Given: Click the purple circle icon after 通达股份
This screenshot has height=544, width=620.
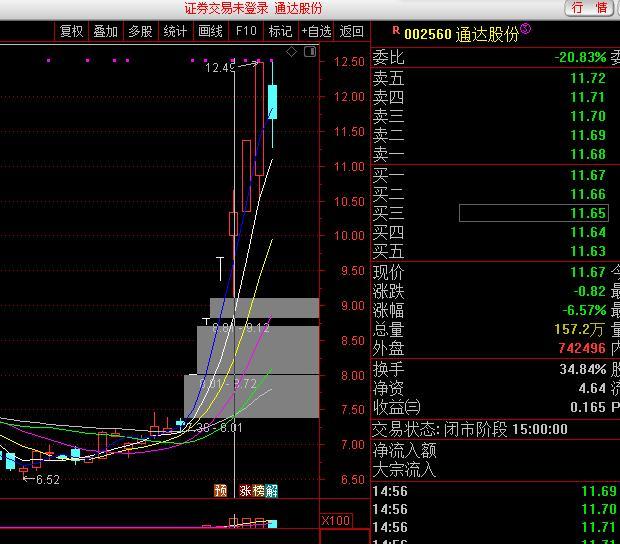Looking at the screenshot, I should pyautogui.click(x=525, y=28).
